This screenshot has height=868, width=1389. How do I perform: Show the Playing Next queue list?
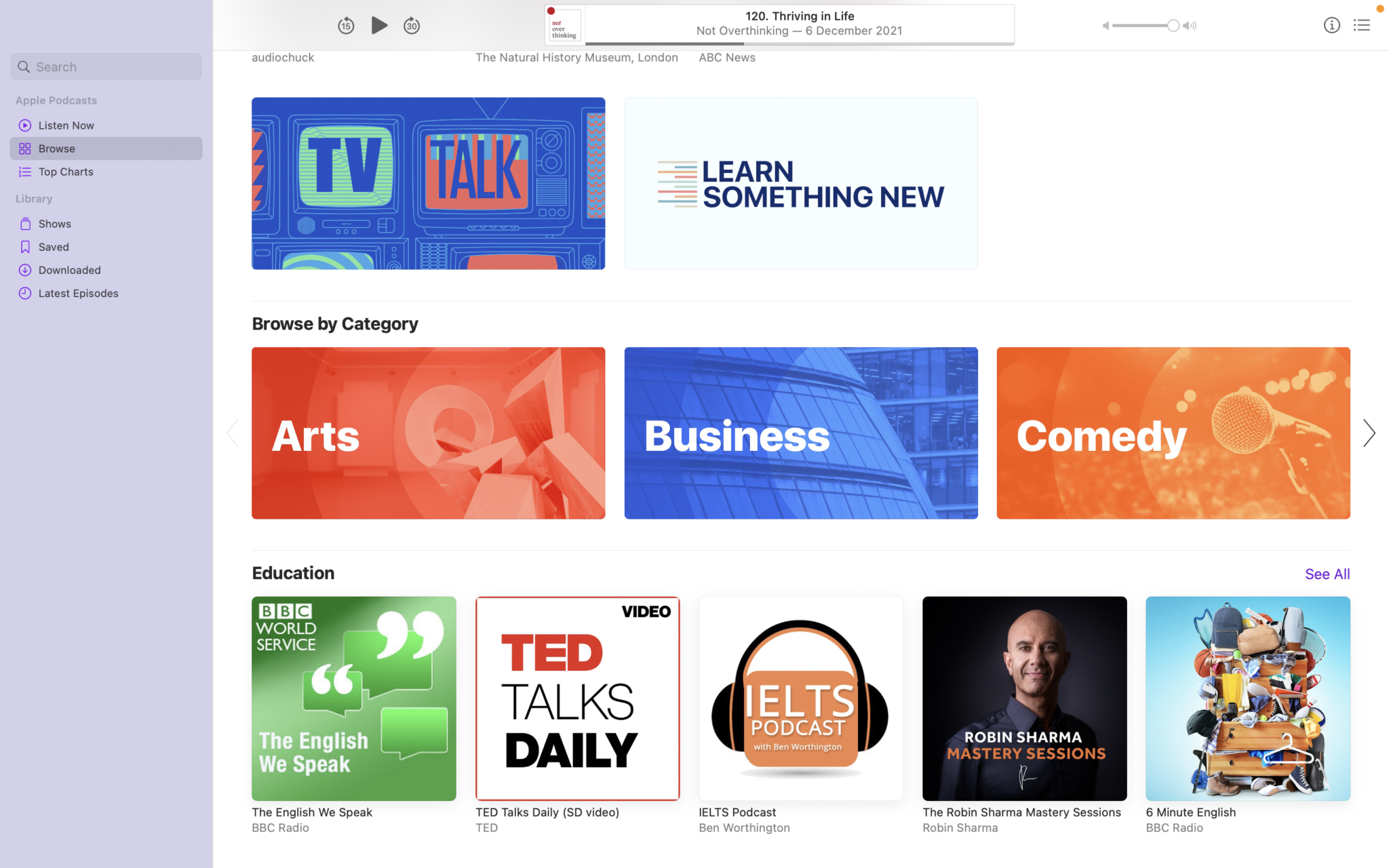pyautogui.click(x=1361, y=25)
